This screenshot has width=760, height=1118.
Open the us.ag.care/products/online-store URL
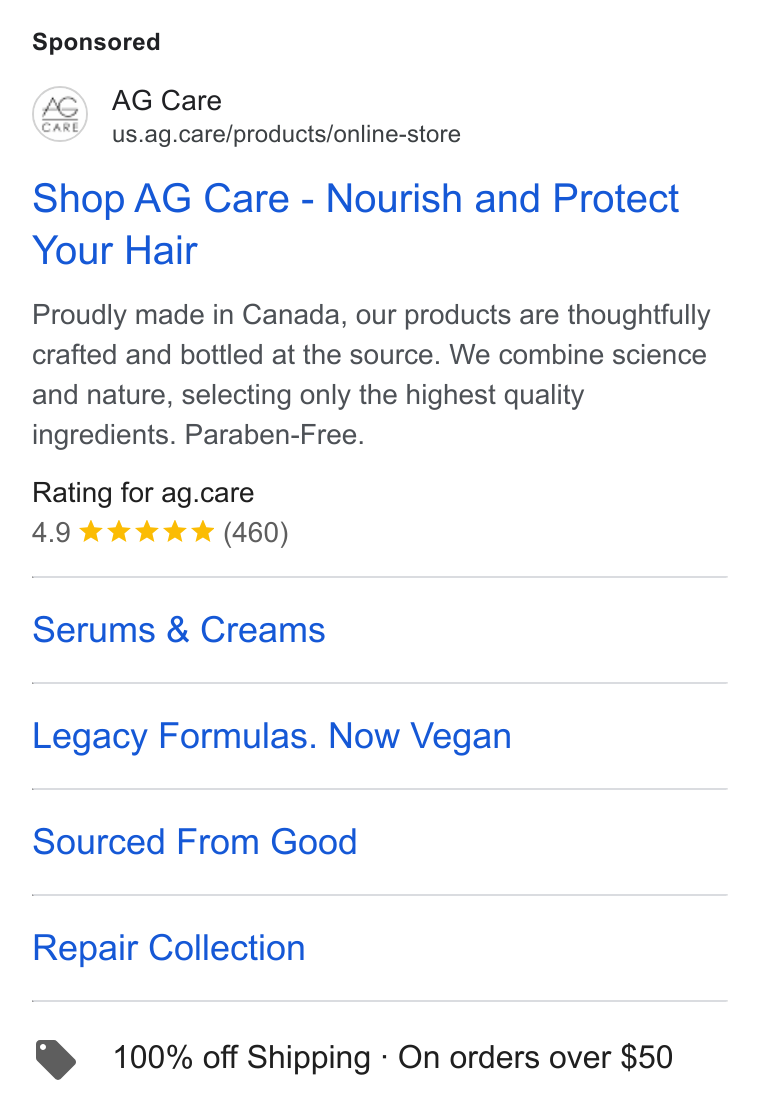point(286,134)
